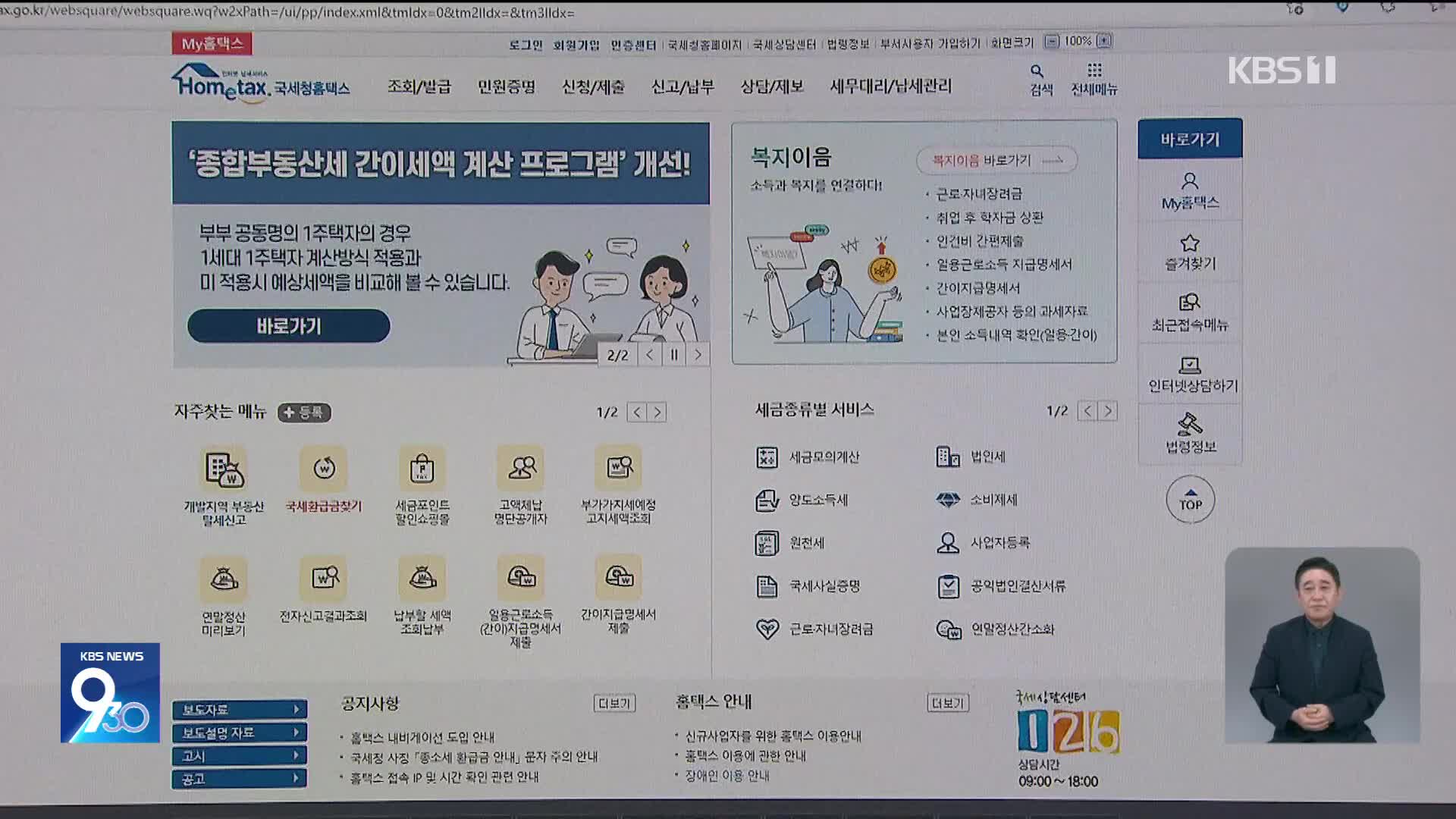This screenshot has width=1456, height=819.
Task: Open 사업자등록 service
Action: [x=984, y=543]
